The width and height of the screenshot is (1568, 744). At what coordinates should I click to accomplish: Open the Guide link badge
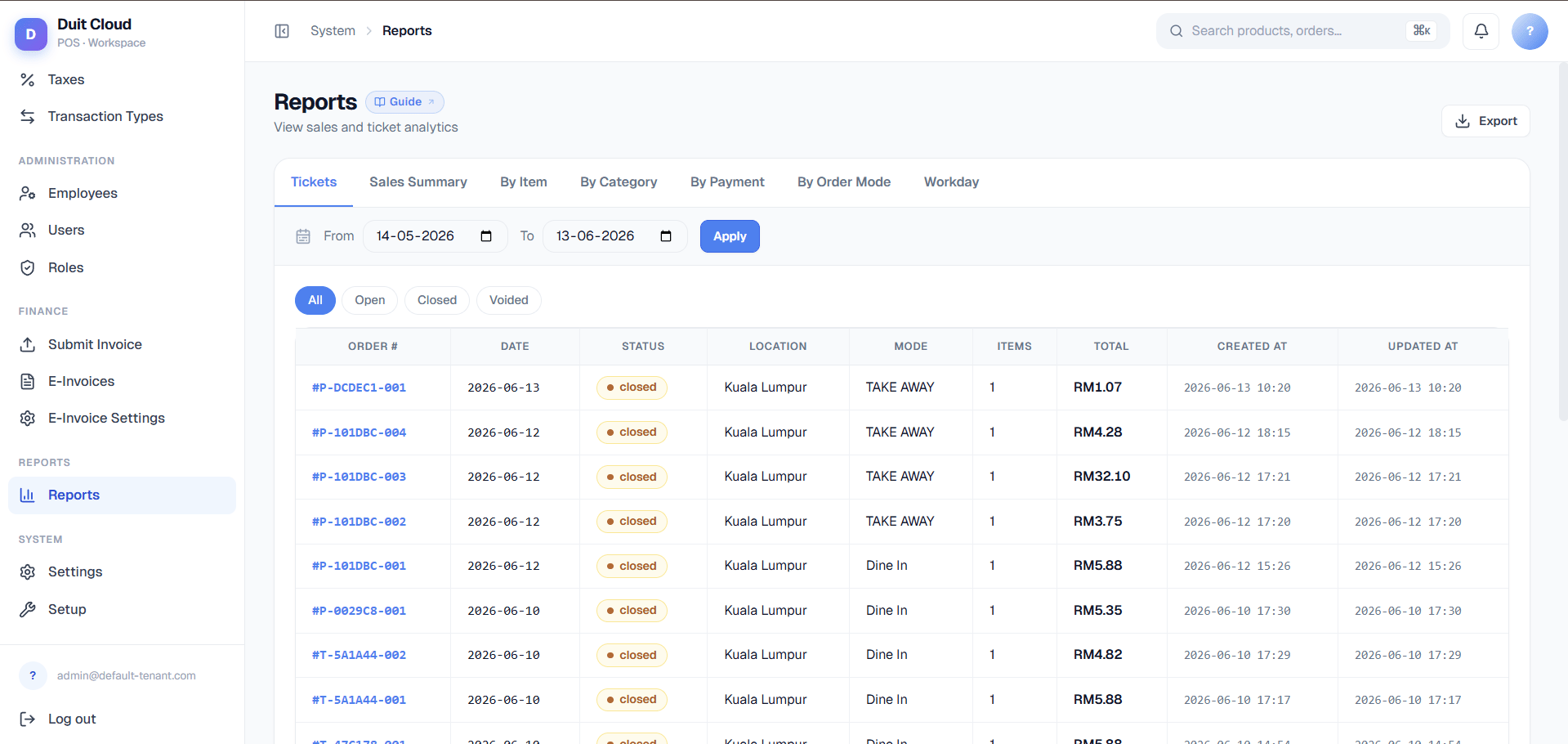(404, 102)
